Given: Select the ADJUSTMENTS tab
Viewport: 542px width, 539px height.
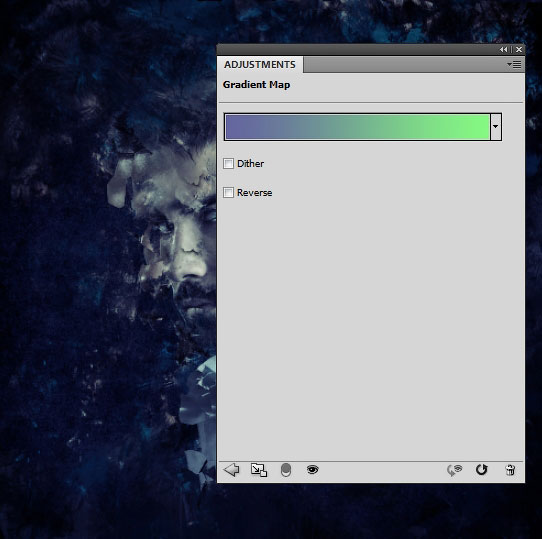Looking at the screenshot, I should [260, 65].
